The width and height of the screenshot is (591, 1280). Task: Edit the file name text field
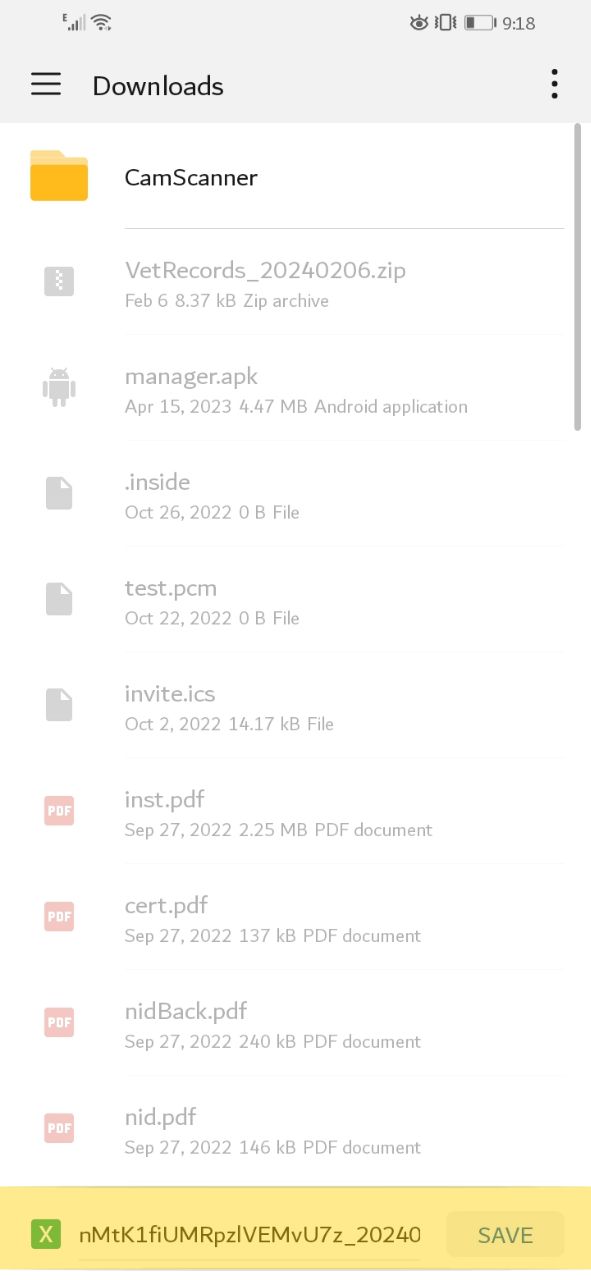pos(250,1235)
